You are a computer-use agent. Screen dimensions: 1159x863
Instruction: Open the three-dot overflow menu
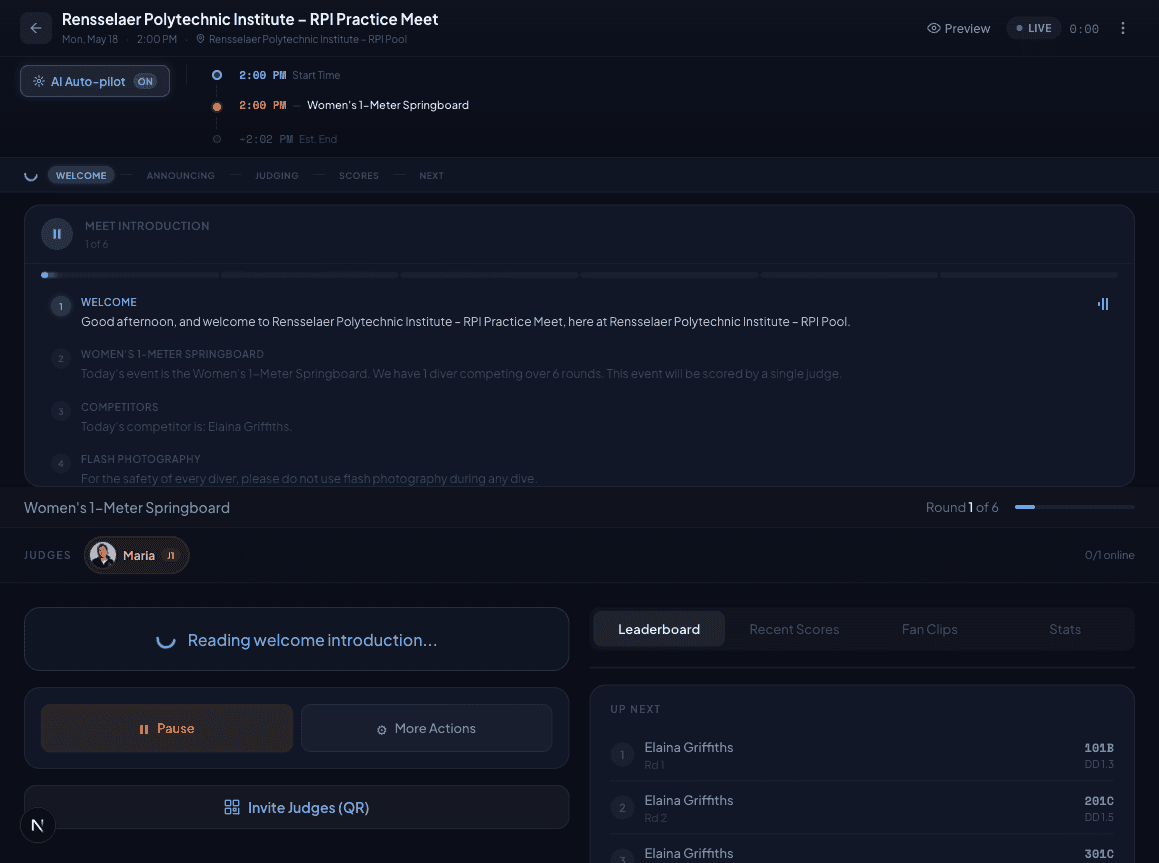pos(1122,28)
